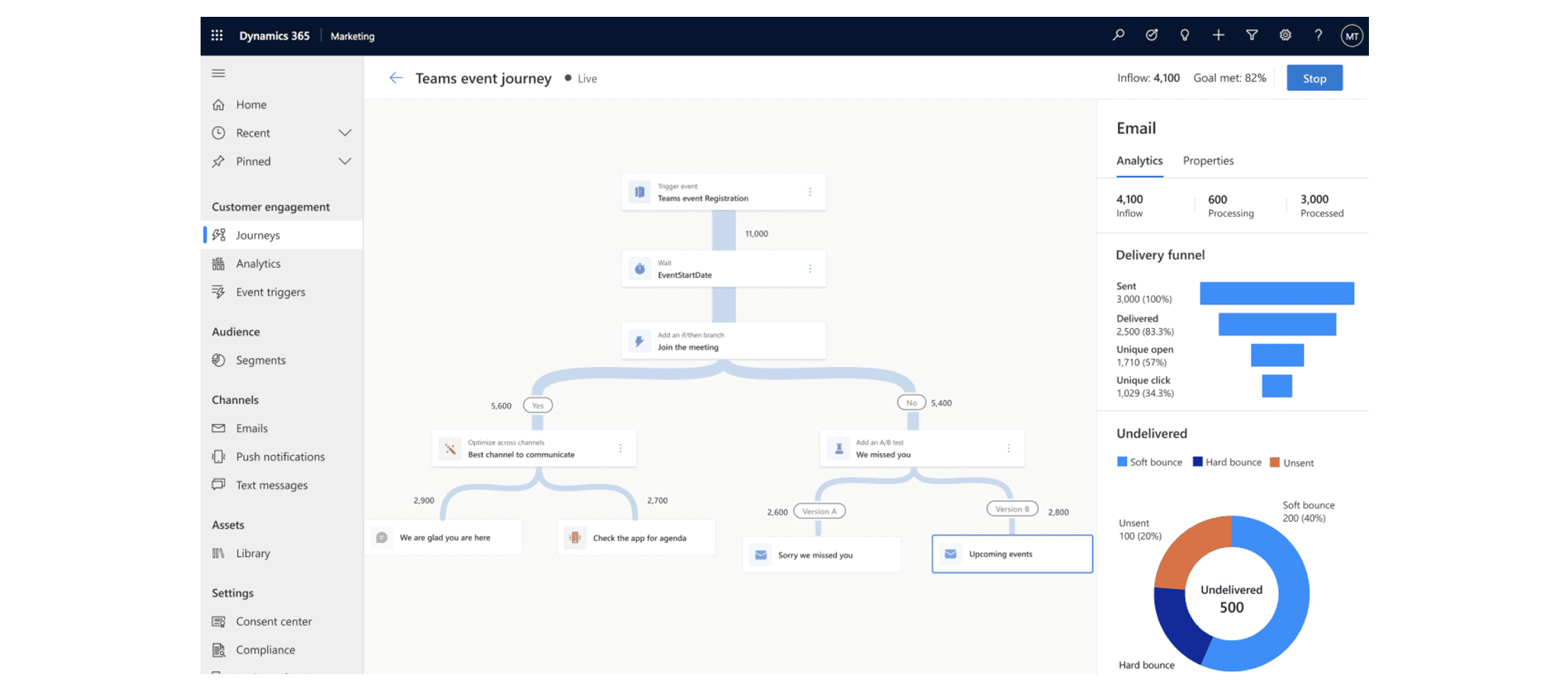Click the Stop button
The width and height of the screenshot is (1568, 694).
1315,78
